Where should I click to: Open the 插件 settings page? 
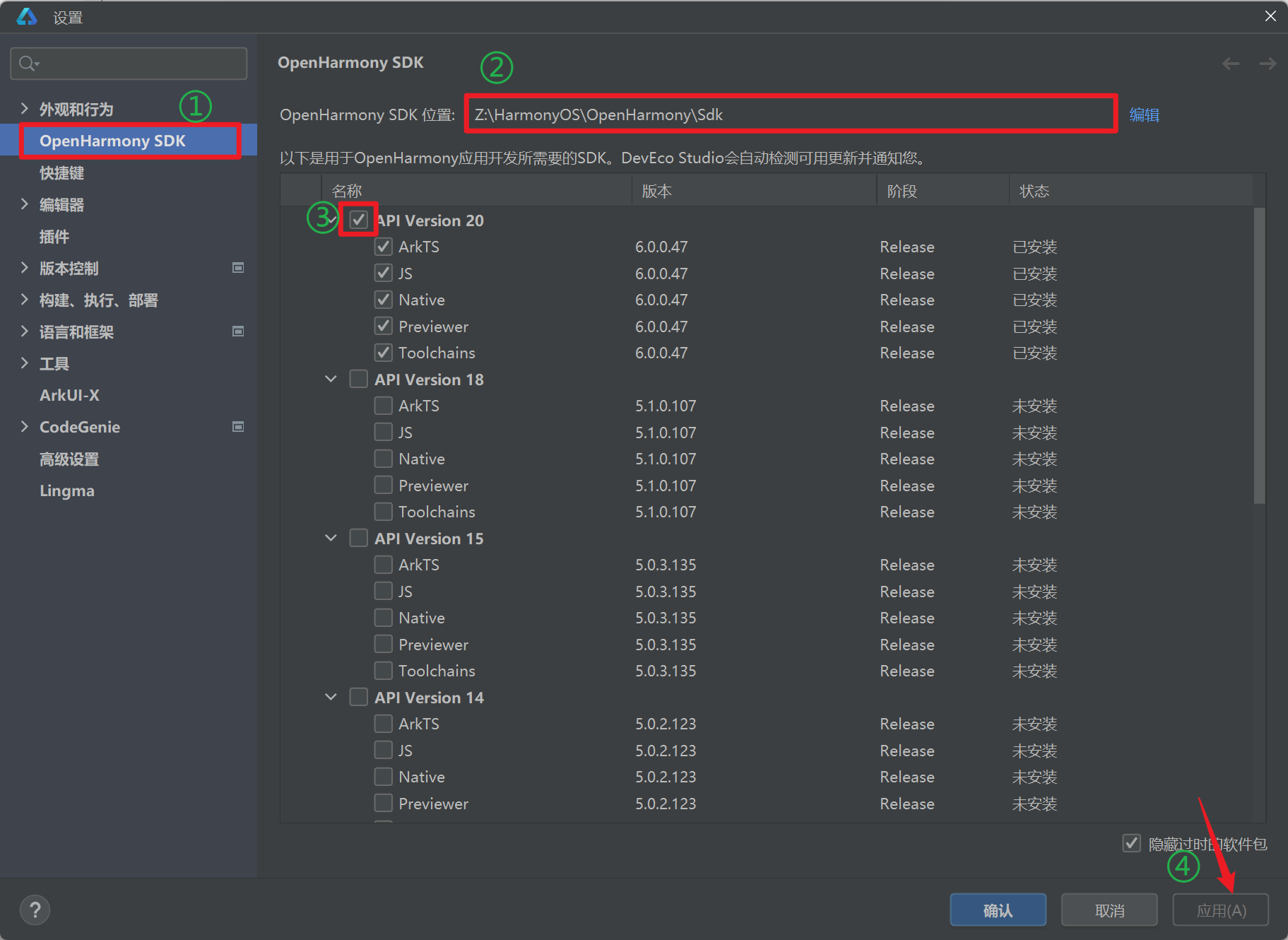click(54, 237)
